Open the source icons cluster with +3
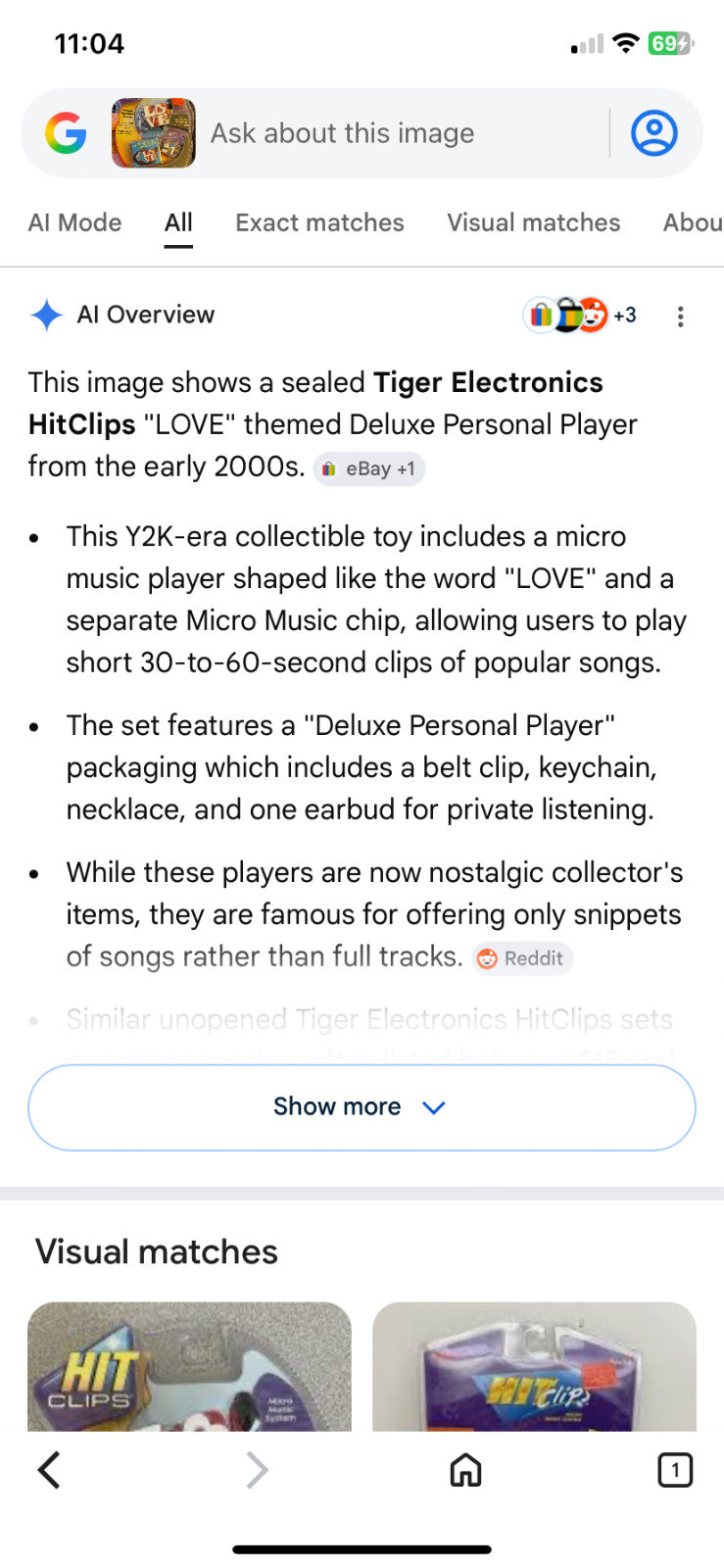 click(x=580, y=315)
